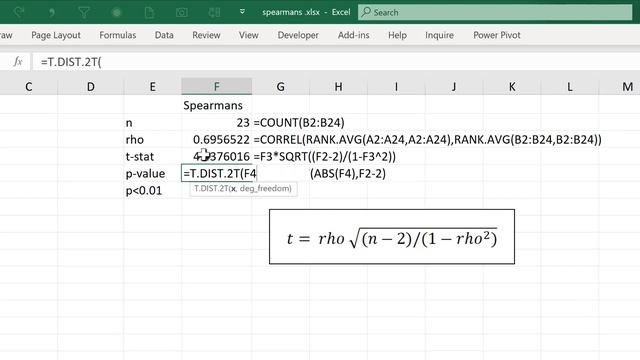640x360 pixels.
Task: Open the Page Layout tab
Action: point(56,36)
